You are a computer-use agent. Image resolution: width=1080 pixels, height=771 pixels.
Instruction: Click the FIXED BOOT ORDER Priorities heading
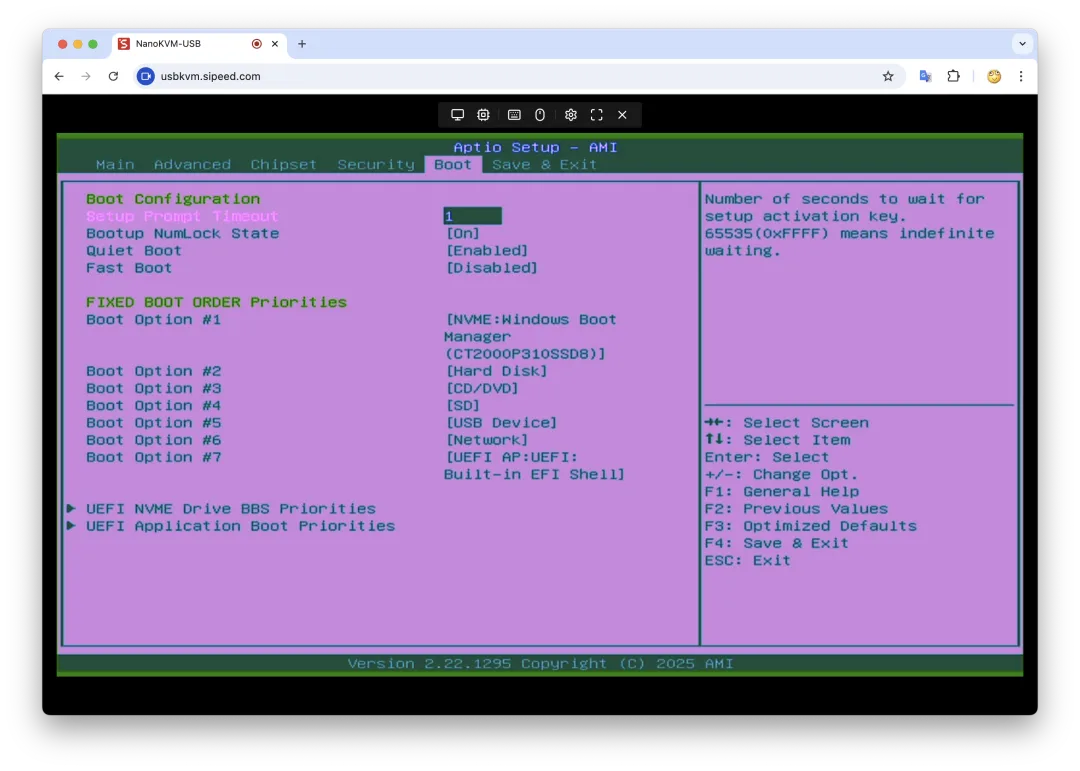tap(216, 302)
